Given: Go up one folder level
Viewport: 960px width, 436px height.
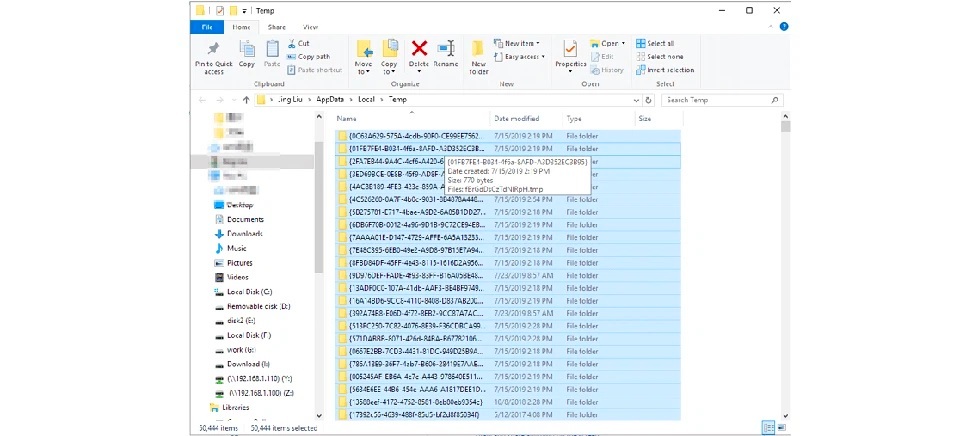Looking at the screenshot, I should click(246, 100).
